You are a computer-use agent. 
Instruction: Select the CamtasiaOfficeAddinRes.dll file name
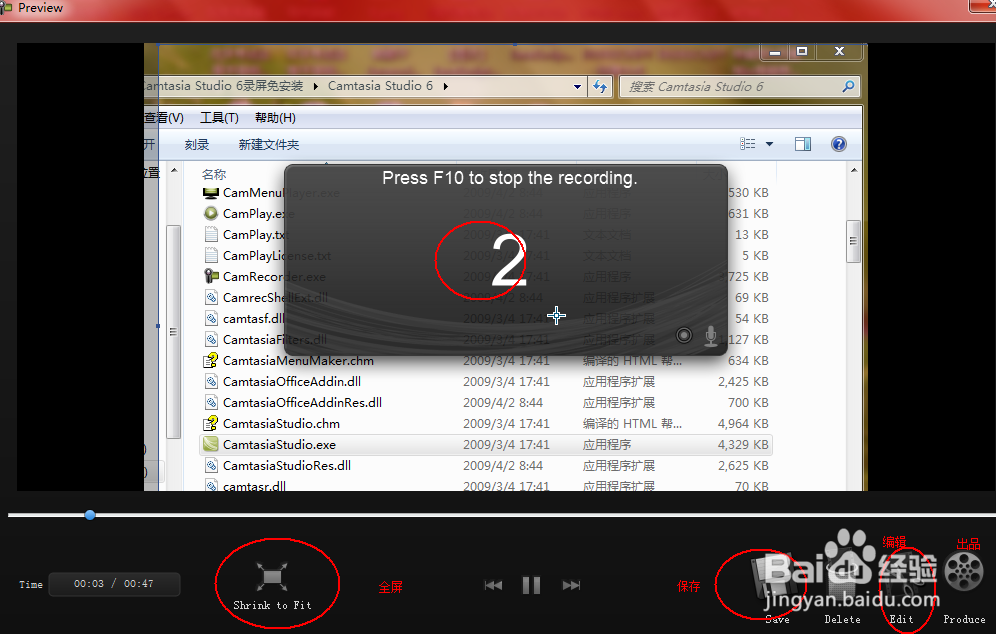(x=302, y=403)
